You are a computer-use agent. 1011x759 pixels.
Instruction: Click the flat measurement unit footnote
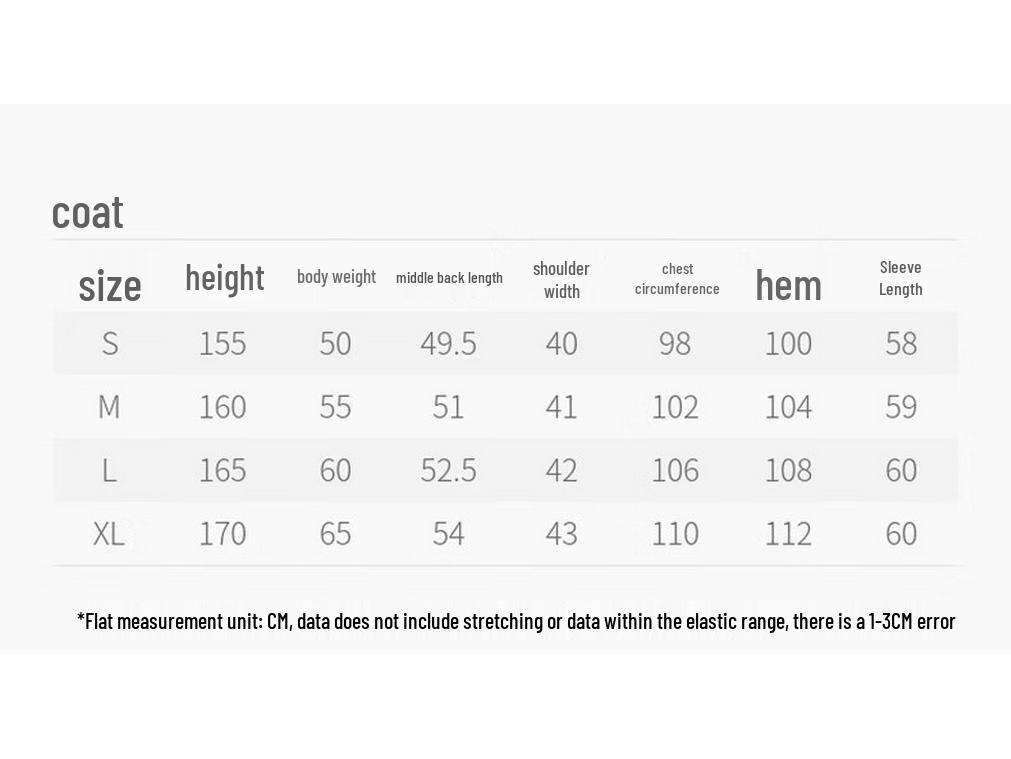click(x=516, y=621)
